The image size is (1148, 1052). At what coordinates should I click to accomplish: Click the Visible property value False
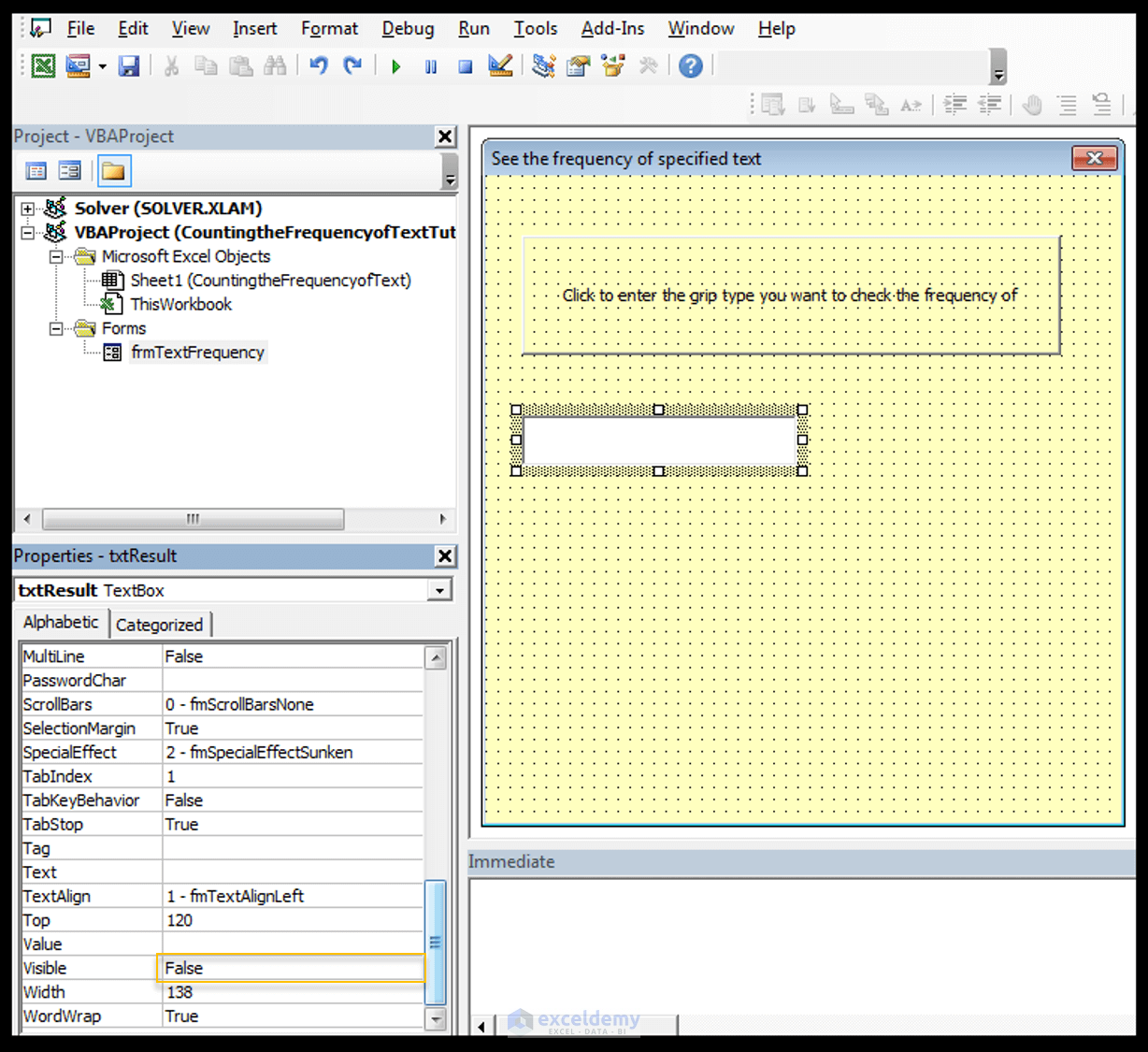[x=292, y=968]
